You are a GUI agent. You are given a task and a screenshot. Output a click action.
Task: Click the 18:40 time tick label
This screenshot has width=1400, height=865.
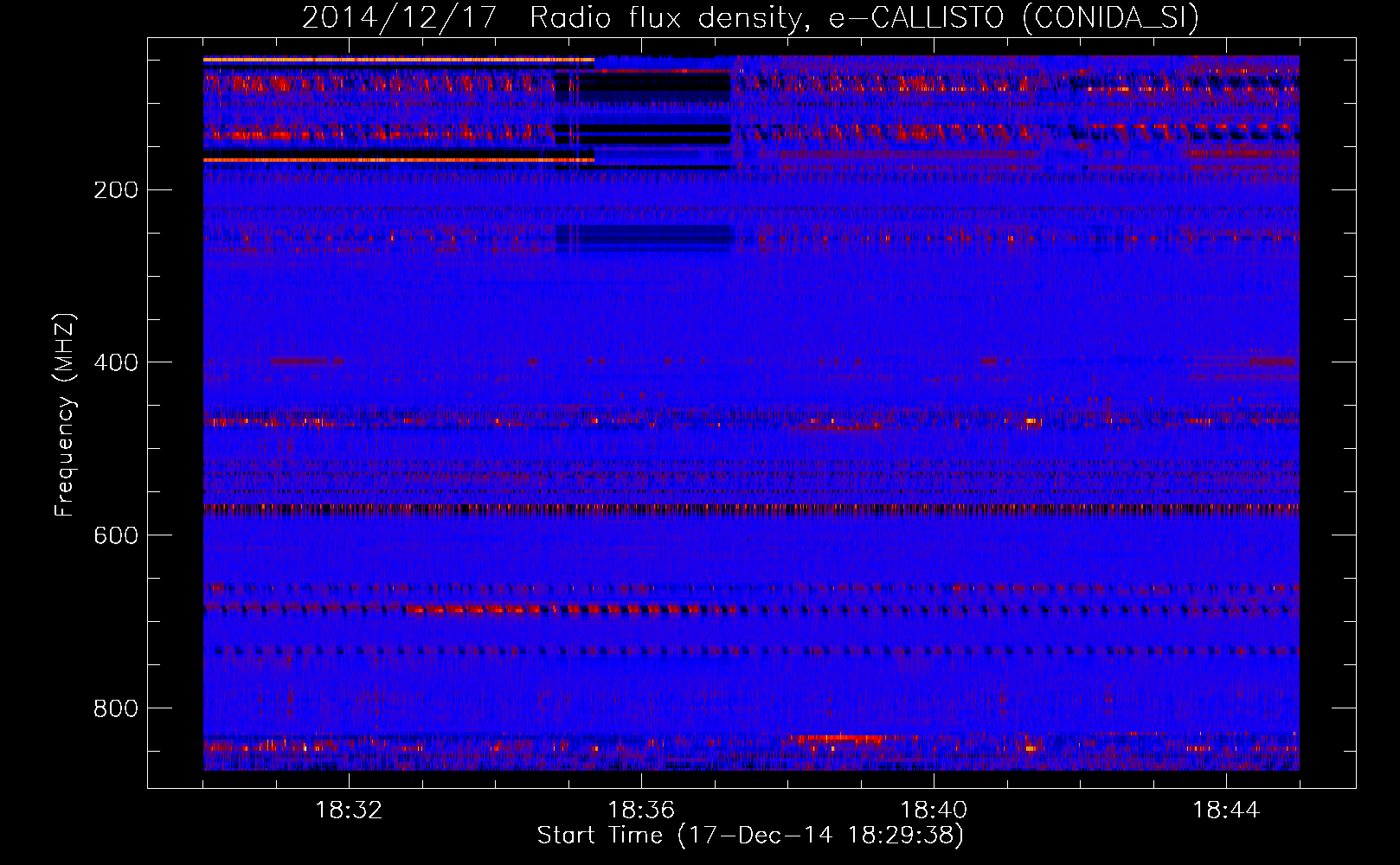934,810
